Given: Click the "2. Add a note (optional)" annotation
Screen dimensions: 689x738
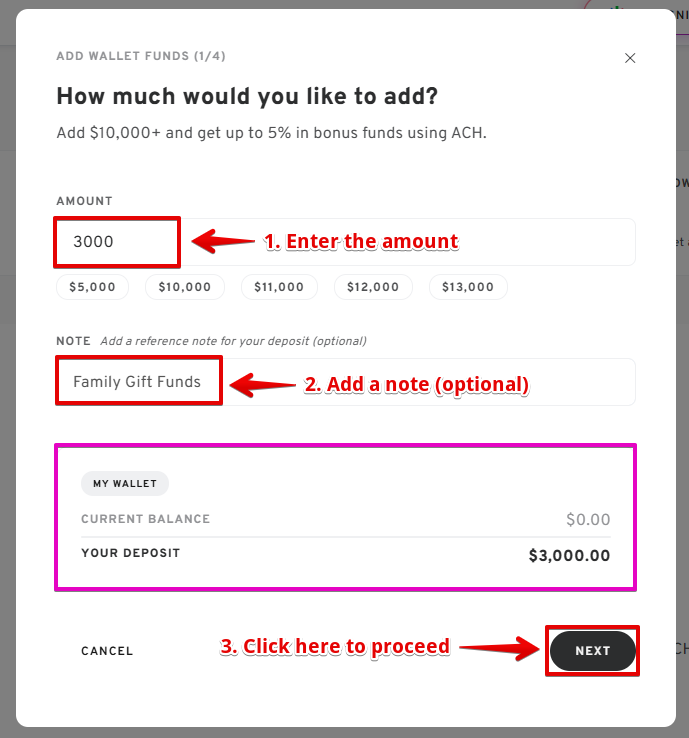Looking at the screenshot, I should (x=416, y=384).
